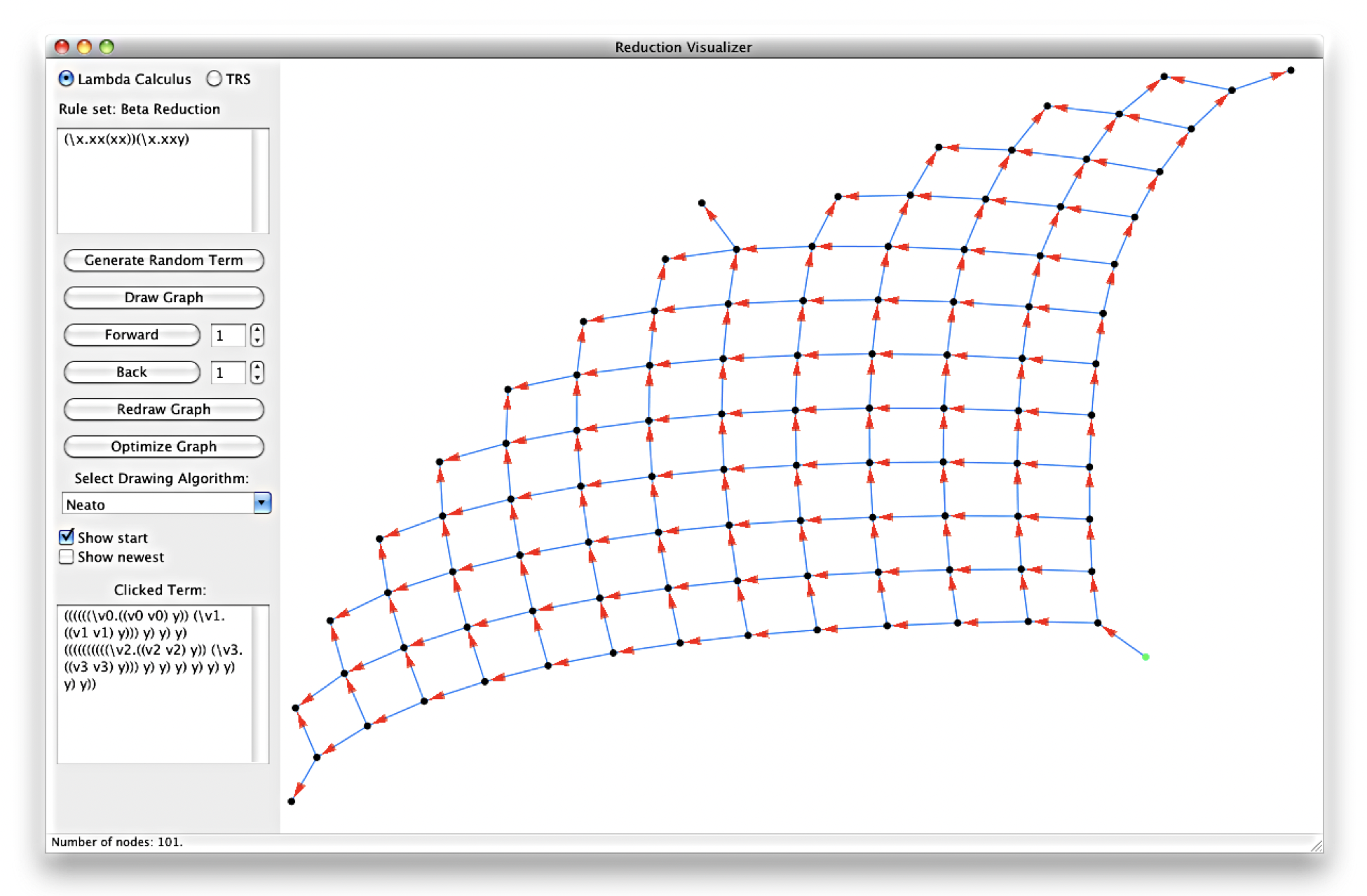The image size is (1367, 896).
Task: Click the green start node in graph
Action: [1145, 657]
